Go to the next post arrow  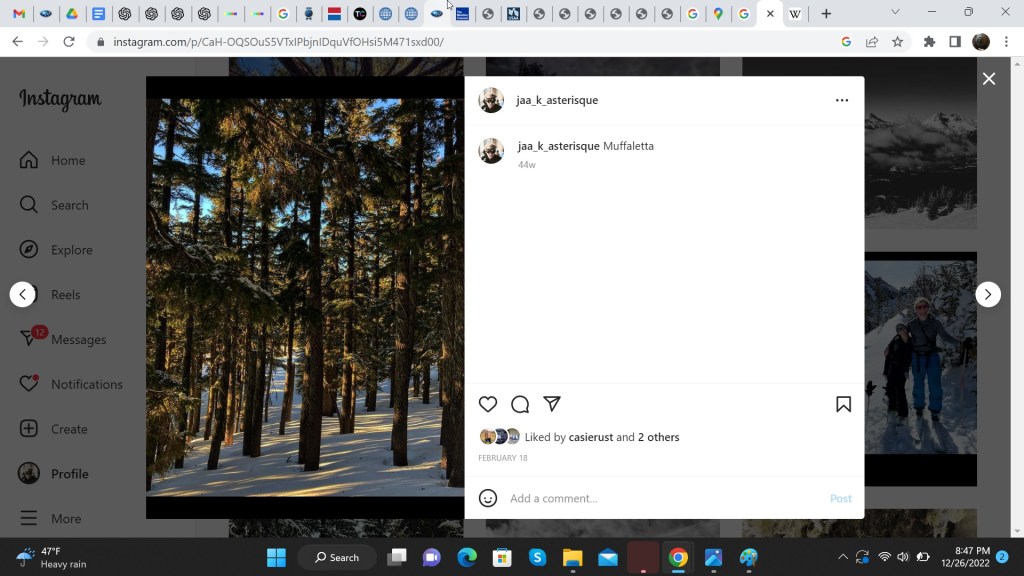[988, 294]
